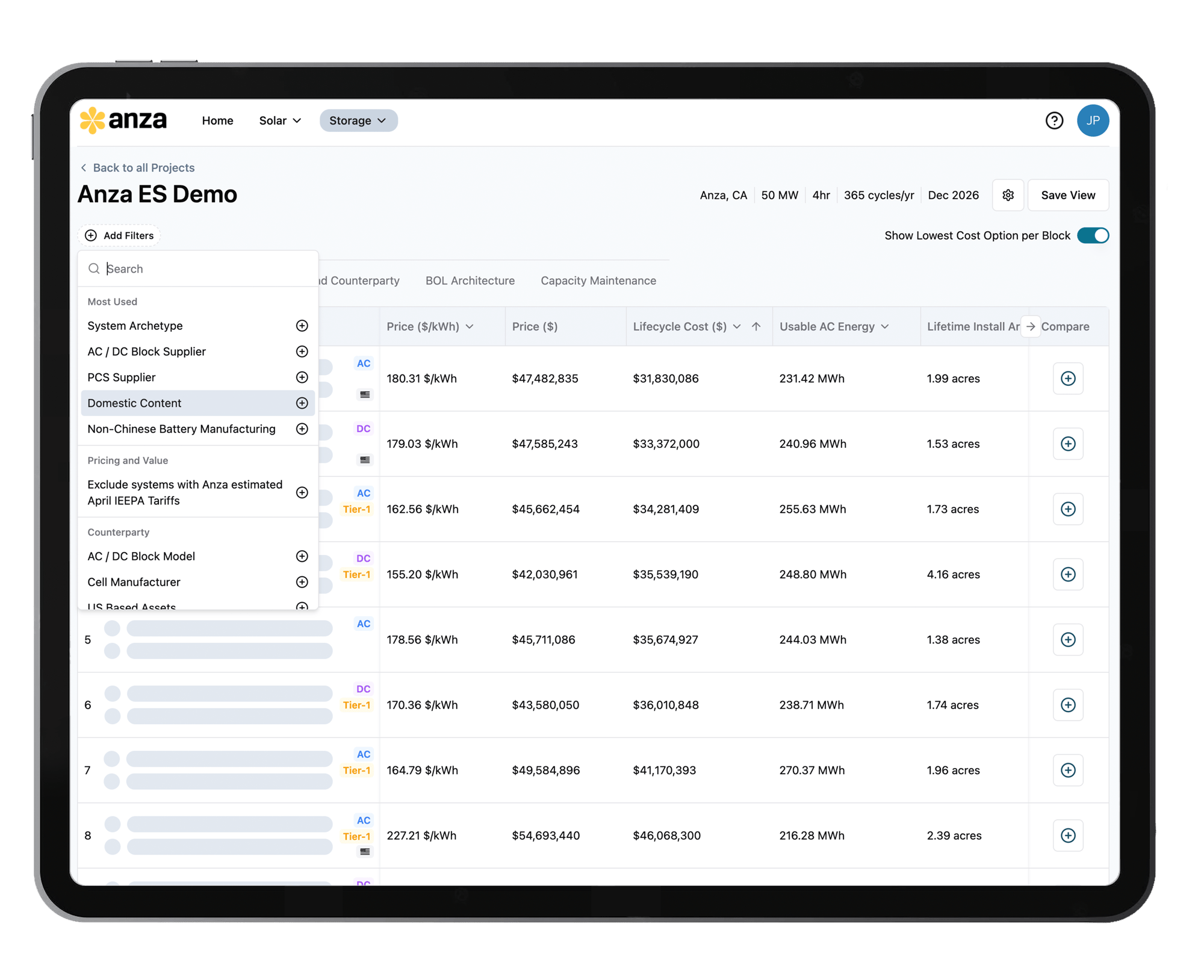1204x980 pixels.
Task: Click the $49,584,896 price cell
Action: [546, 770]
